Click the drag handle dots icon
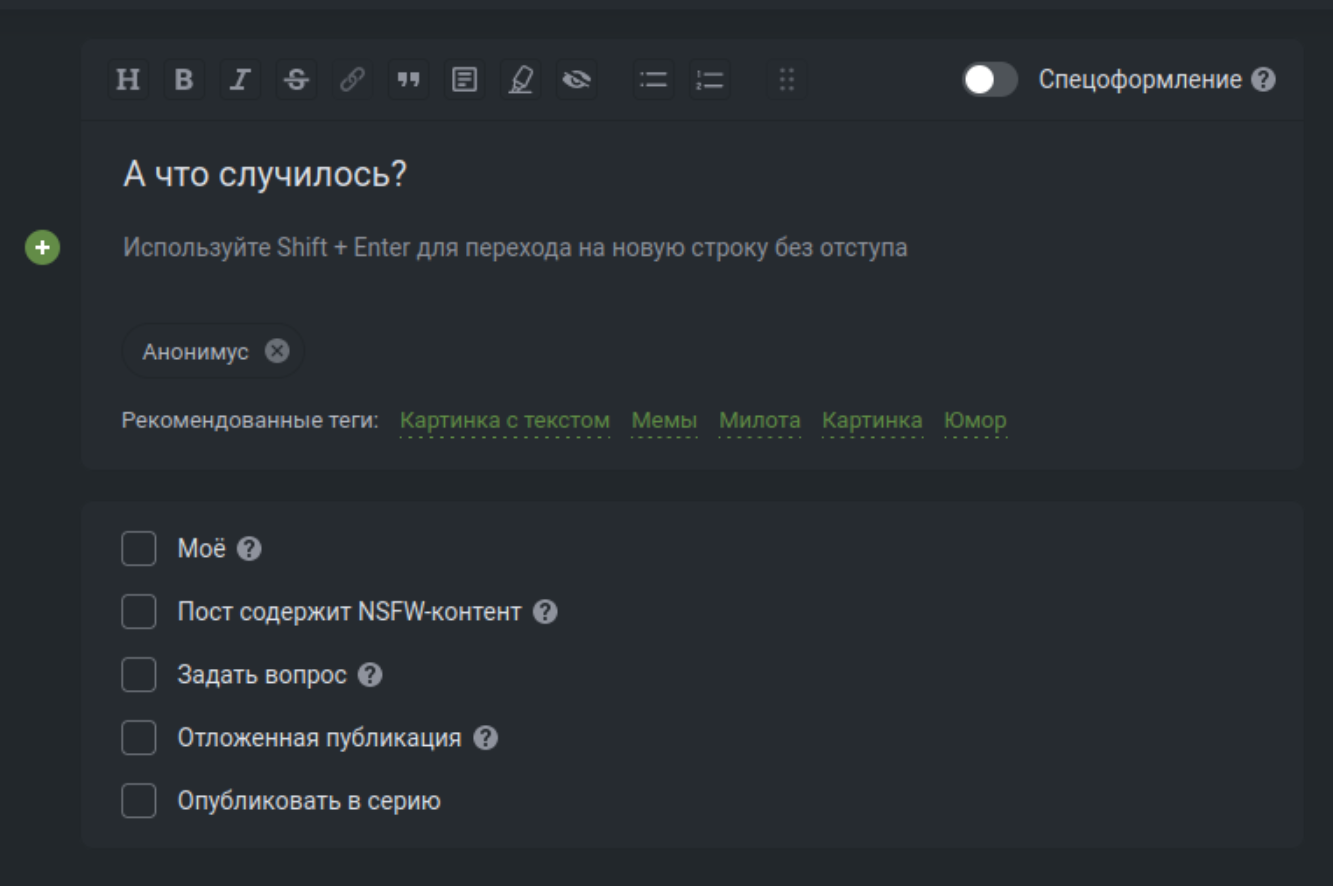Screen dimensions: 1333x886 (x=787, y=80)
